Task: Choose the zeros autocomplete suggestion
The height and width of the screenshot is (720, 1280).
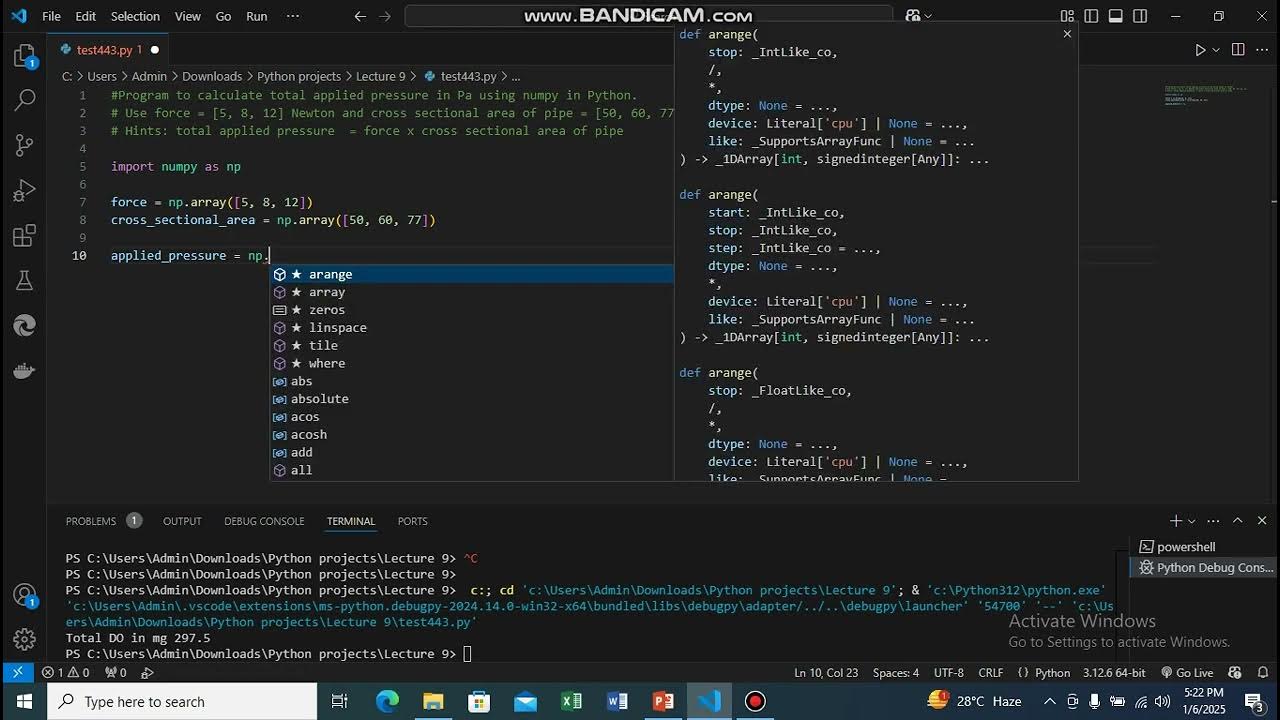Action: tap(472, 310)
